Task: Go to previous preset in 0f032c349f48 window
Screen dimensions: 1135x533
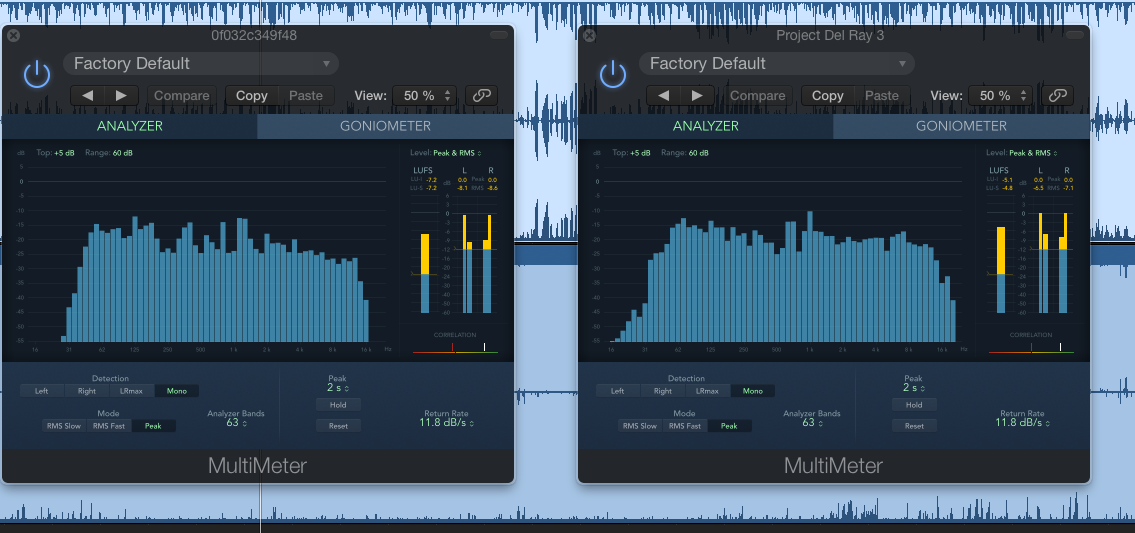Action: pos(88,96)
